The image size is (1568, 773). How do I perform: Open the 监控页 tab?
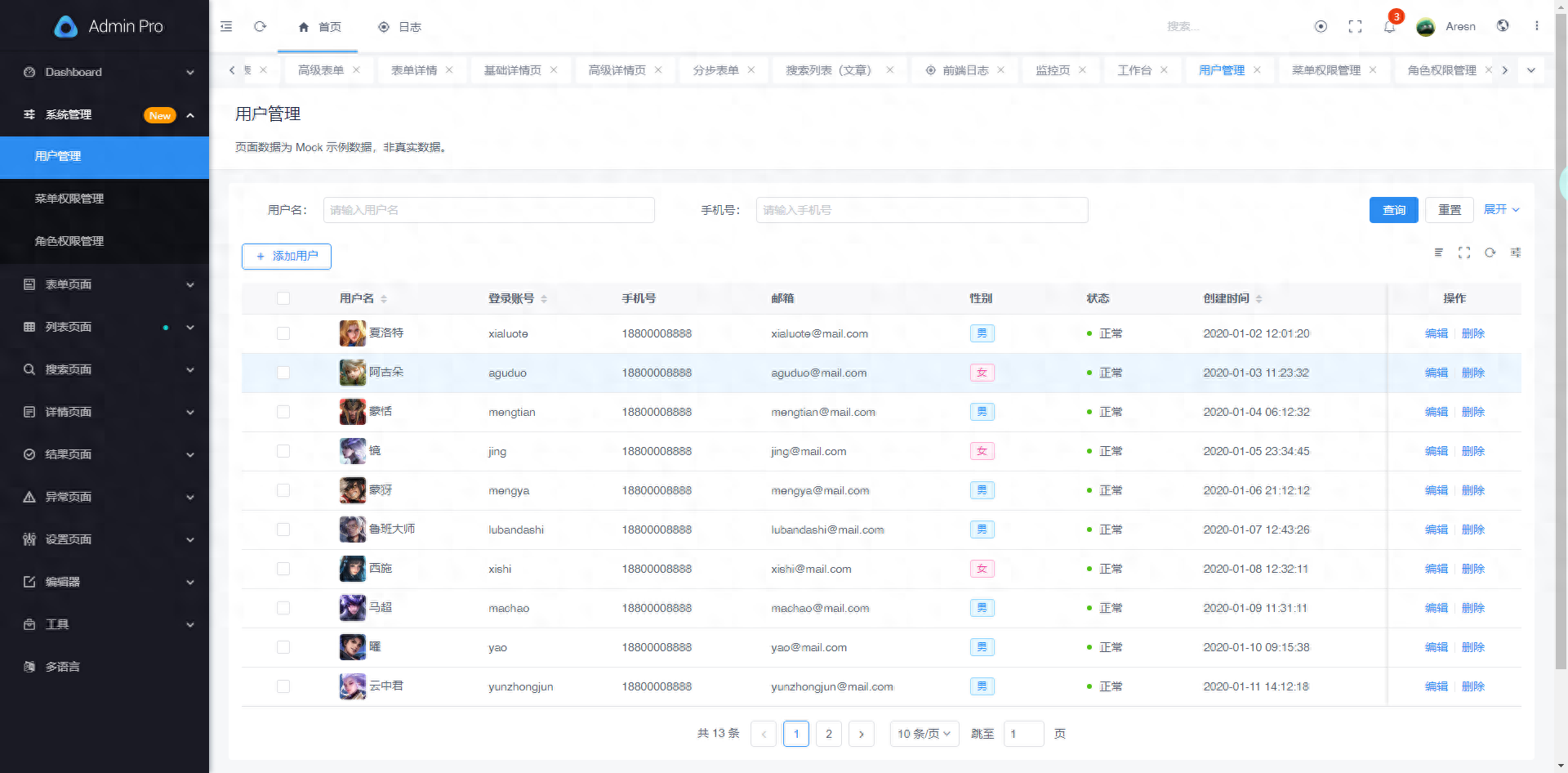[x=1053, y=69]
